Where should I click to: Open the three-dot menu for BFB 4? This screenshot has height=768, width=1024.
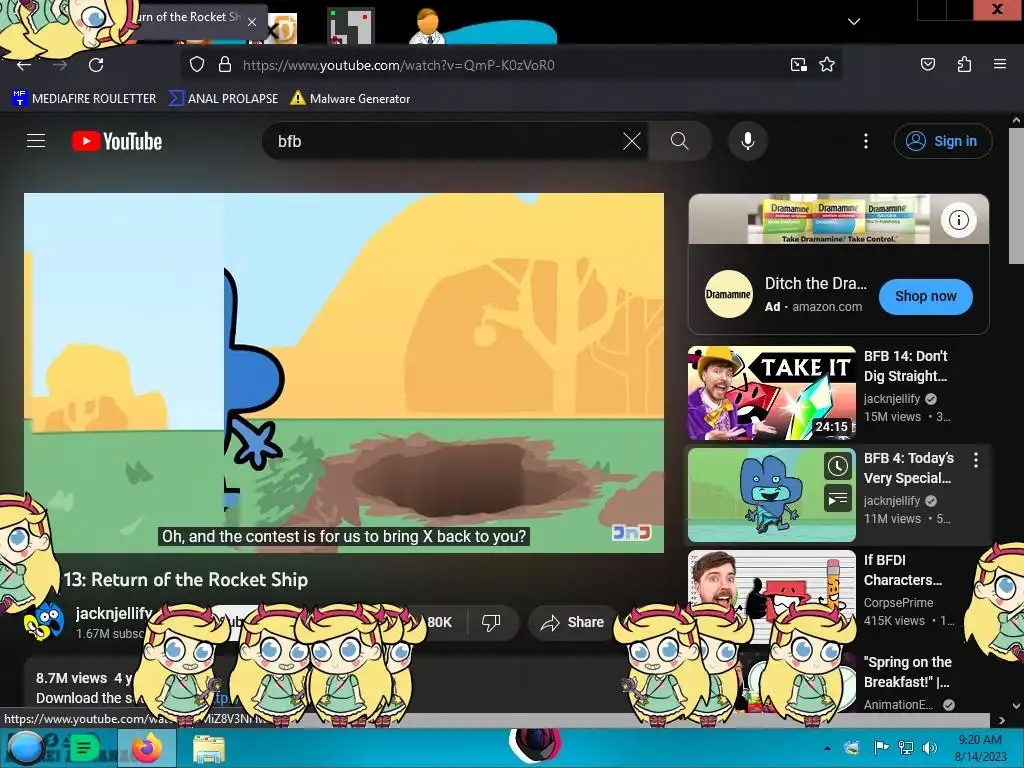point(976,460)
